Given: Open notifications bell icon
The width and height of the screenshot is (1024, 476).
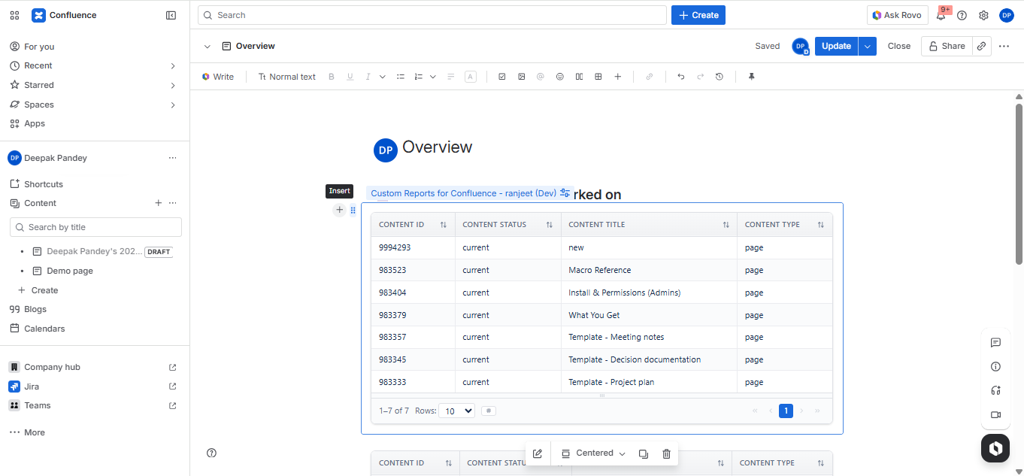Looking at the screenshot, I should point(941,15).
